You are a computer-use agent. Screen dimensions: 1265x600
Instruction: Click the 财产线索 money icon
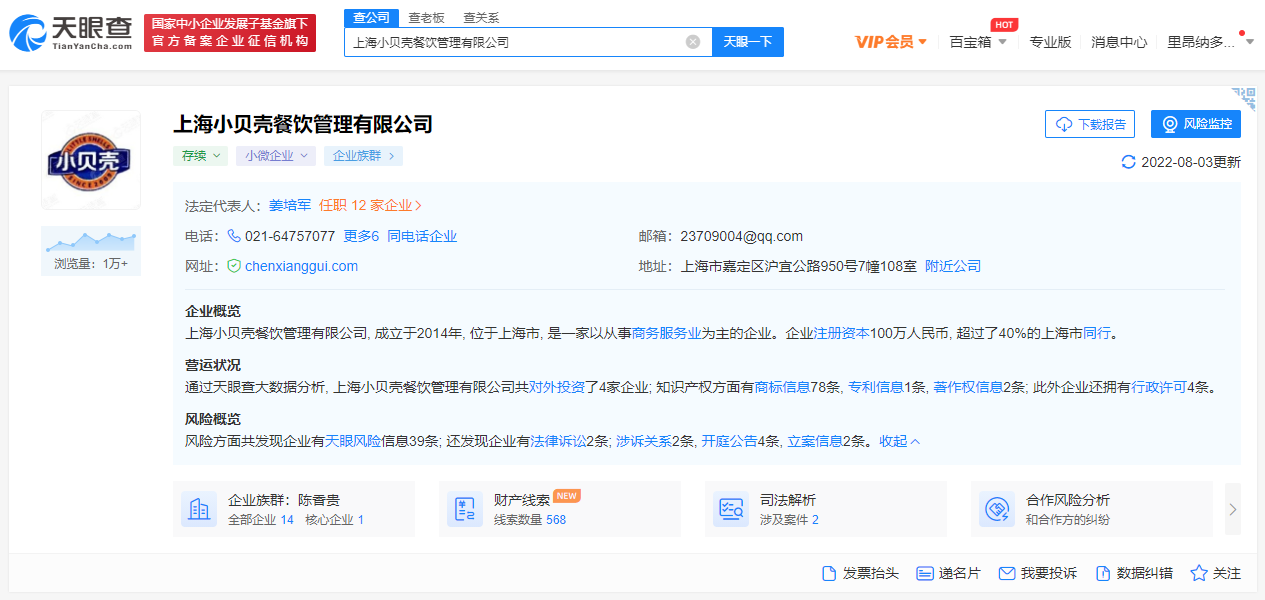tap(465, 509)
